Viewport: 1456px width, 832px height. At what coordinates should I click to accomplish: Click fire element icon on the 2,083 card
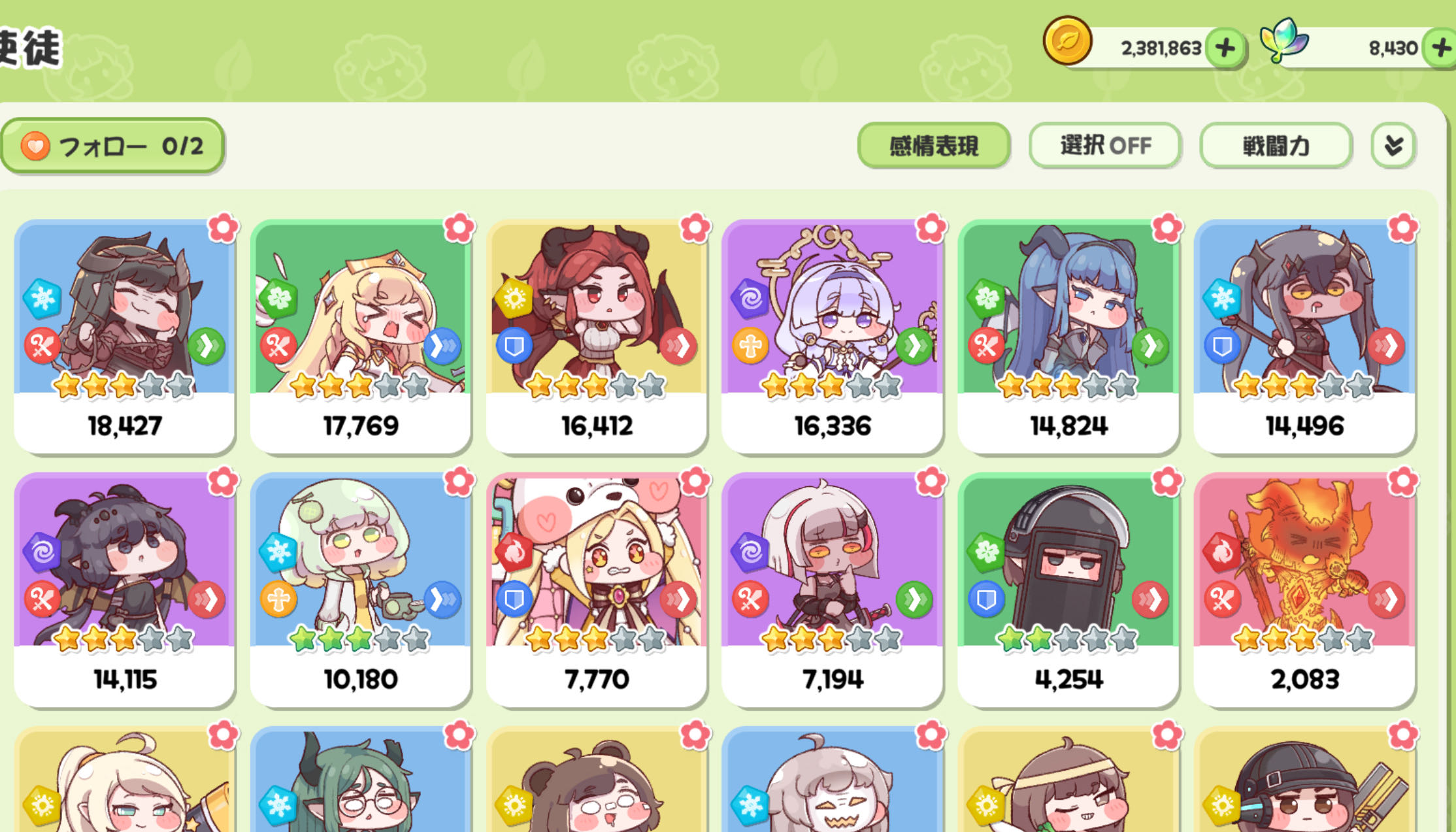1222,552
